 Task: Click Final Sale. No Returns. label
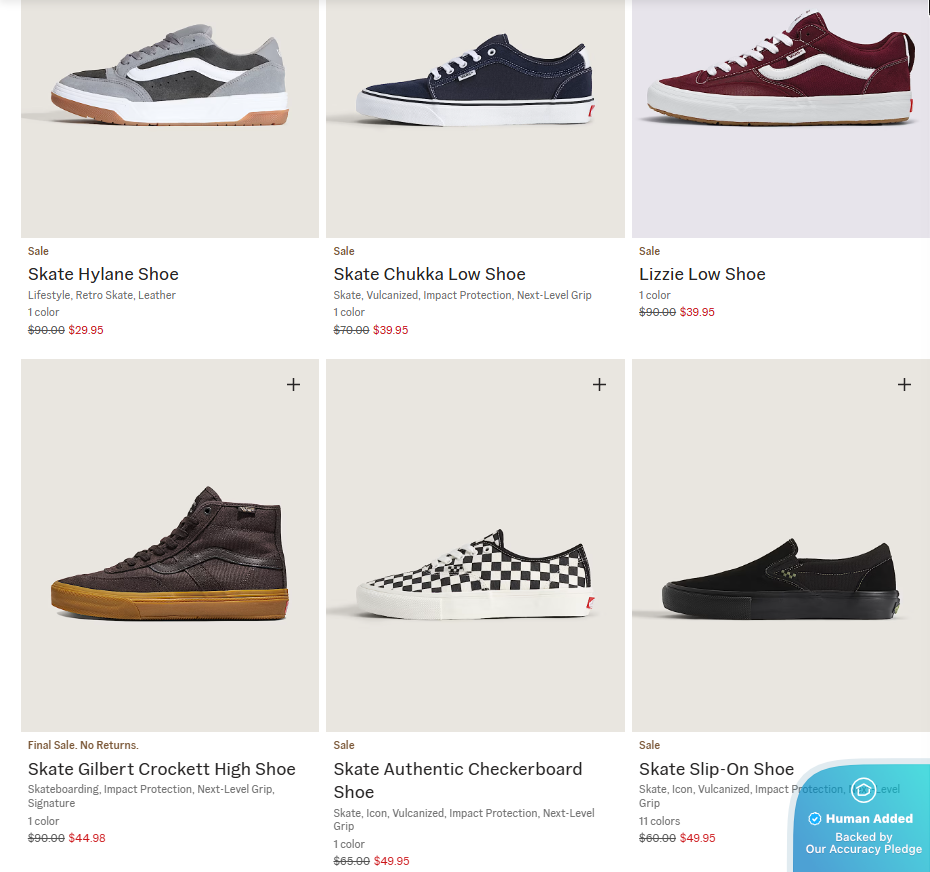(x=83, y=745)
